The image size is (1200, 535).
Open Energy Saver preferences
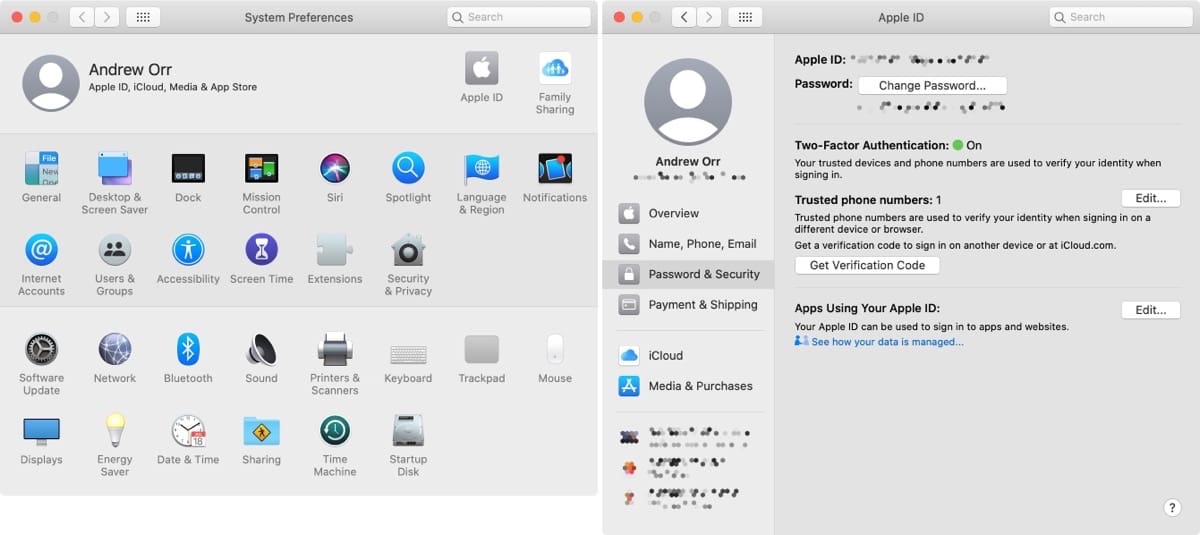[x=115, y=445]
